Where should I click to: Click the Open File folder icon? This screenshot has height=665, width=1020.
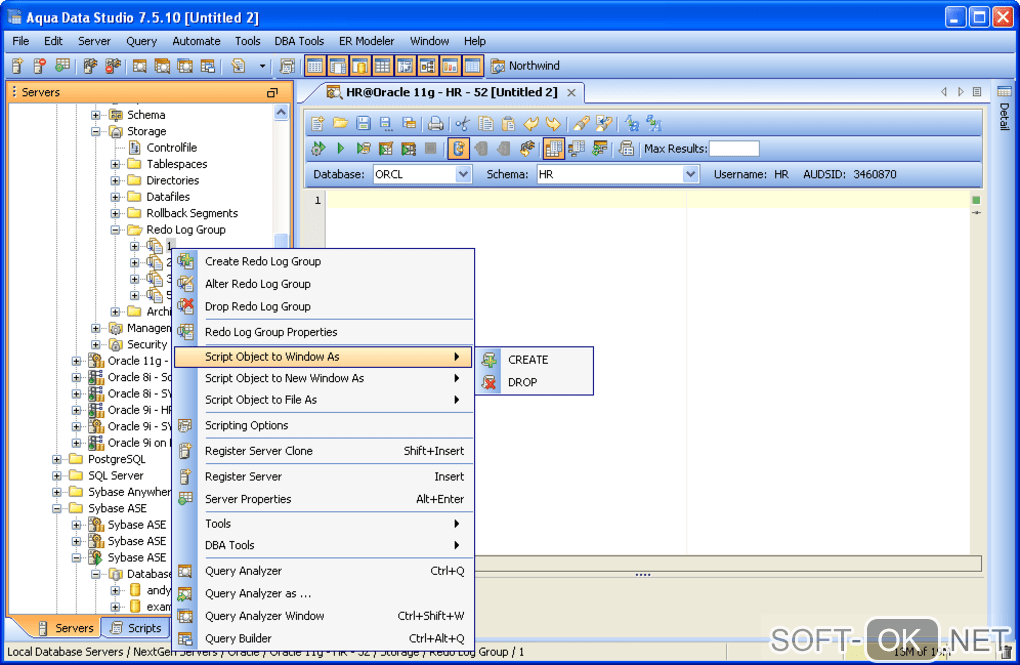pos(340,123)
